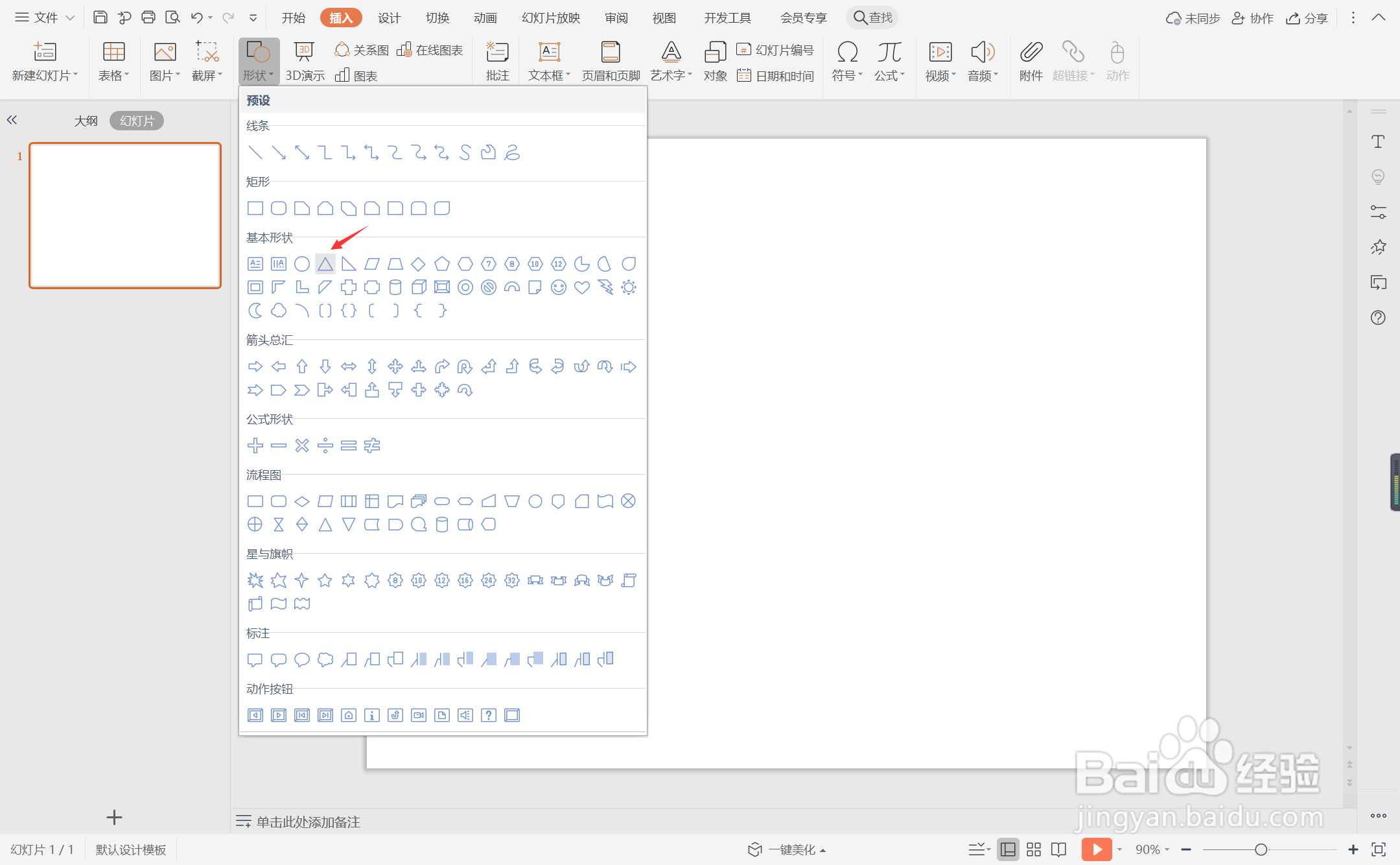Image resolution: width=1400 pixels, height=865 pixels.
Task: Click the 一键美化 button
Action: coord(787,849)
